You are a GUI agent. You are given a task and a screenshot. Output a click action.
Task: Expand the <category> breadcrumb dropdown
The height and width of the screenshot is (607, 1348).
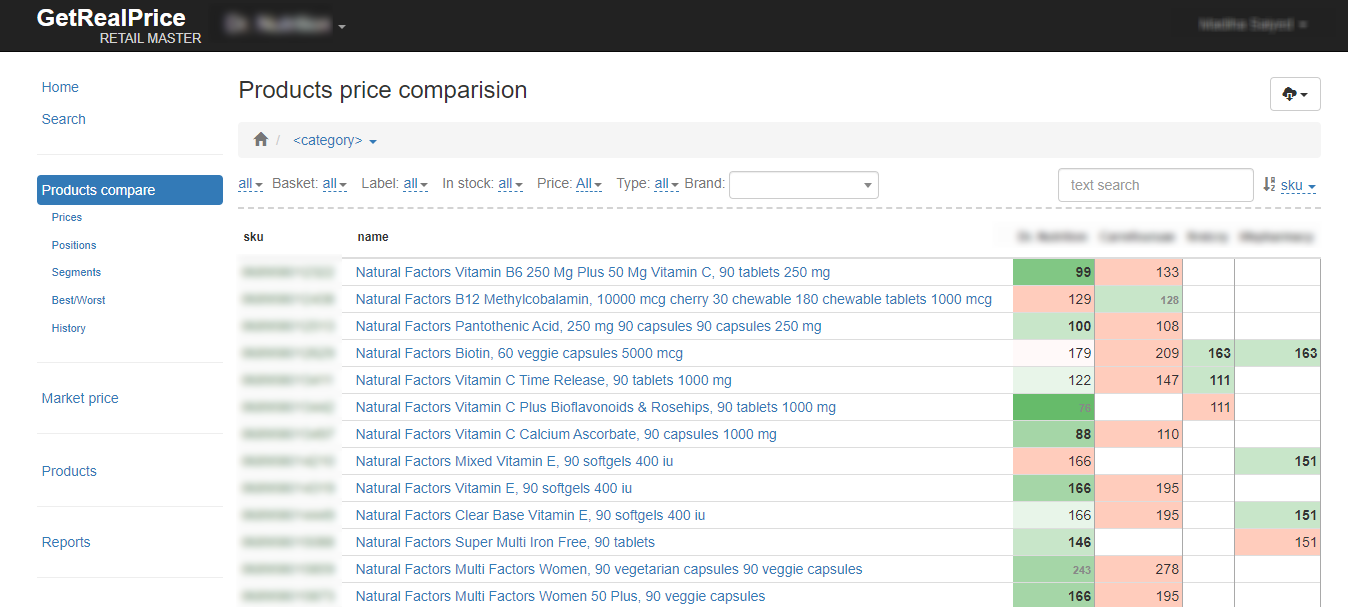334,141
